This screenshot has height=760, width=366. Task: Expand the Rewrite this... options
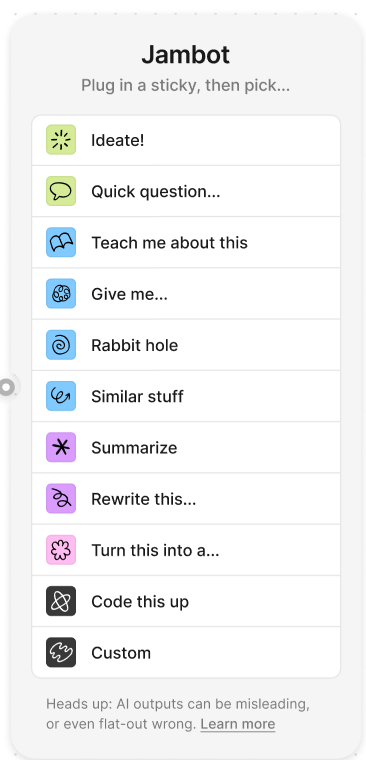click(186, 499)
